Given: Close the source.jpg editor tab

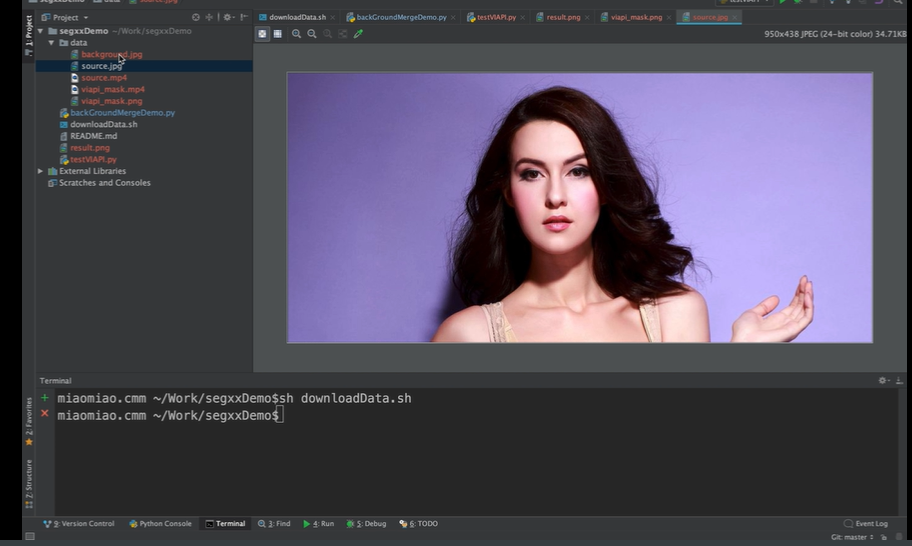Looking at the screenshot, I should (x=735, y=17).
